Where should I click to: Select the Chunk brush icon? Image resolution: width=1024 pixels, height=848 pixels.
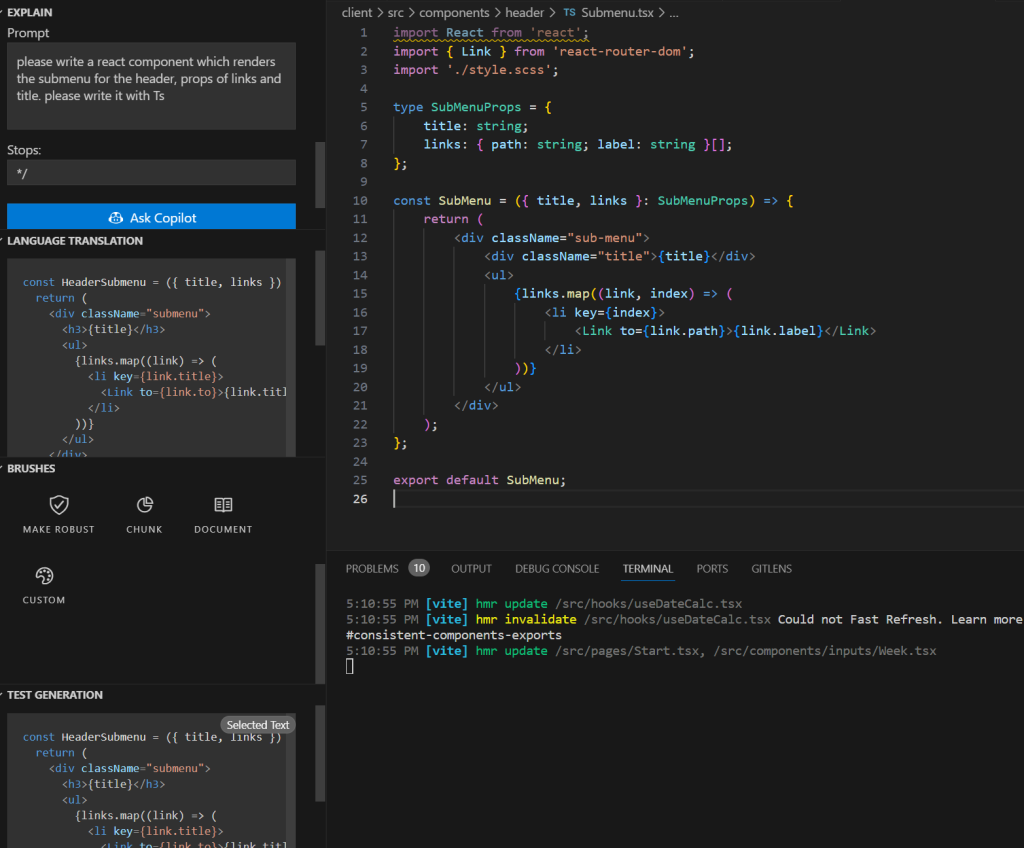click(x=144, y=505)
